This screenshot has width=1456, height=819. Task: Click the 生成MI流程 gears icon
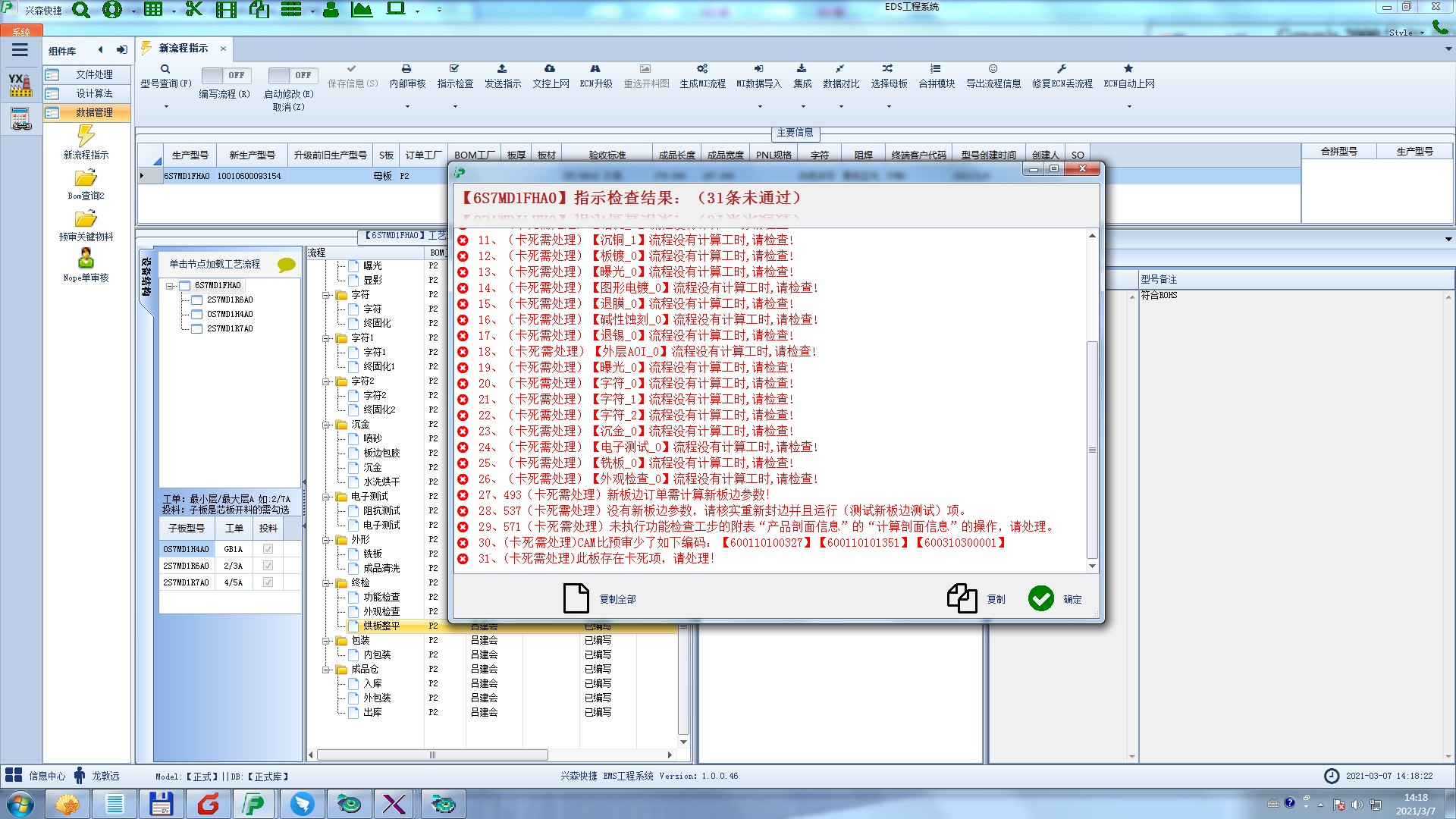point(702,69)
